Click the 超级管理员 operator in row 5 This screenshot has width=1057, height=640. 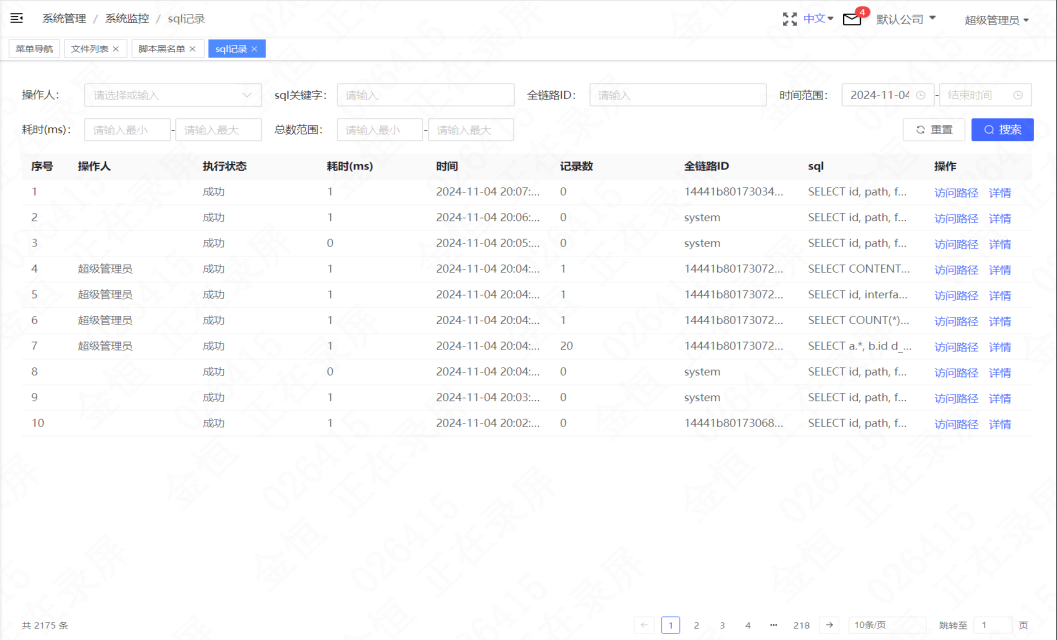click(x=105, y=295)
